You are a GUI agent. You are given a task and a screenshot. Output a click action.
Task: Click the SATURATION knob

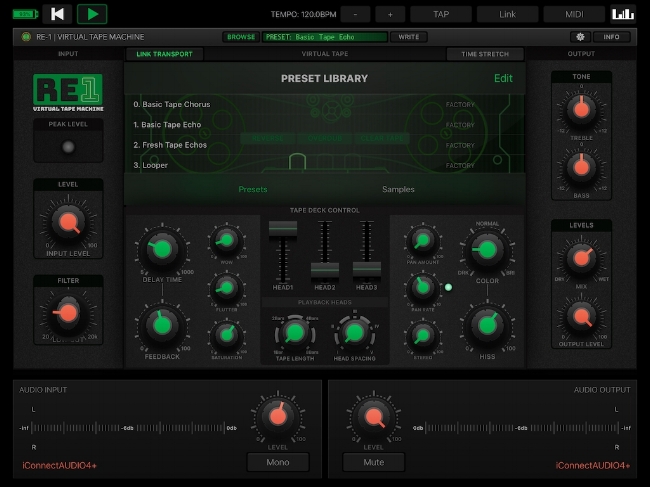pyautogui.click(x=226, y=334)
